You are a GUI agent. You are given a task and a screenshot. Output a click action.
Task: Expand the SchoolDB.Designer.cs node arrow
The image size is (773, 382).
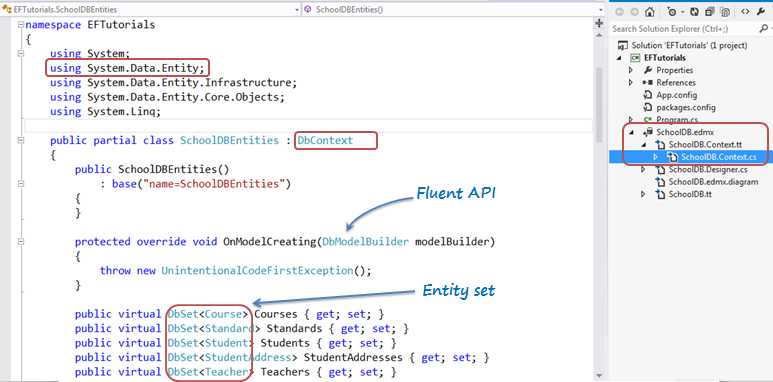[x=643, y=170]
